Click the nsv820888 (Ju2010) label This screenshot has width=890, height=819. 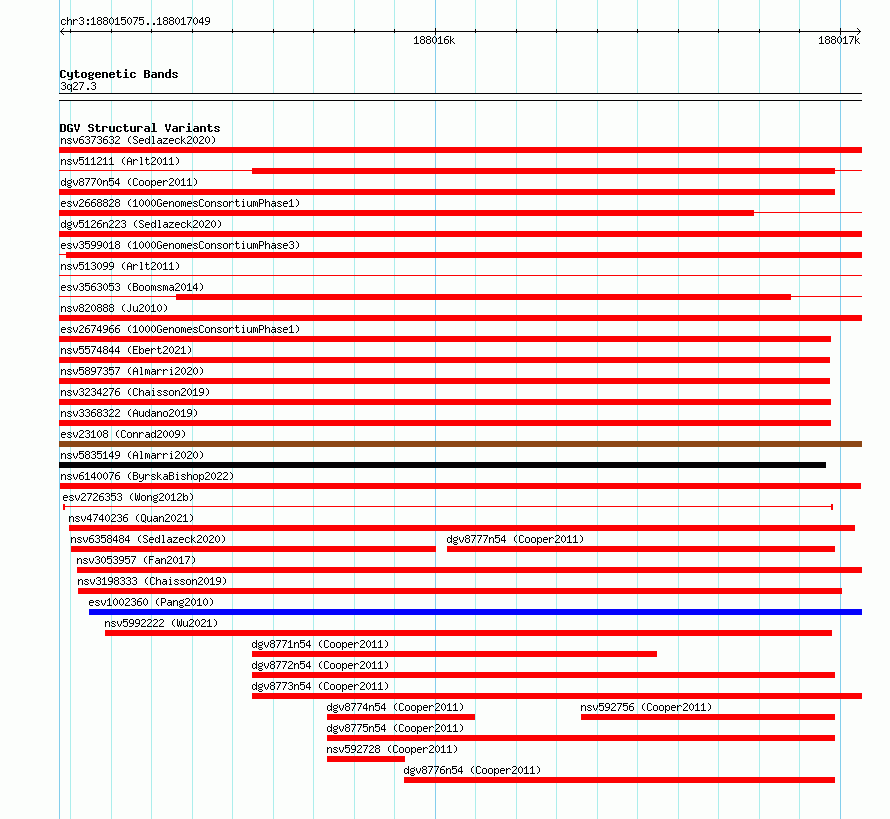[x=114, y=308]
